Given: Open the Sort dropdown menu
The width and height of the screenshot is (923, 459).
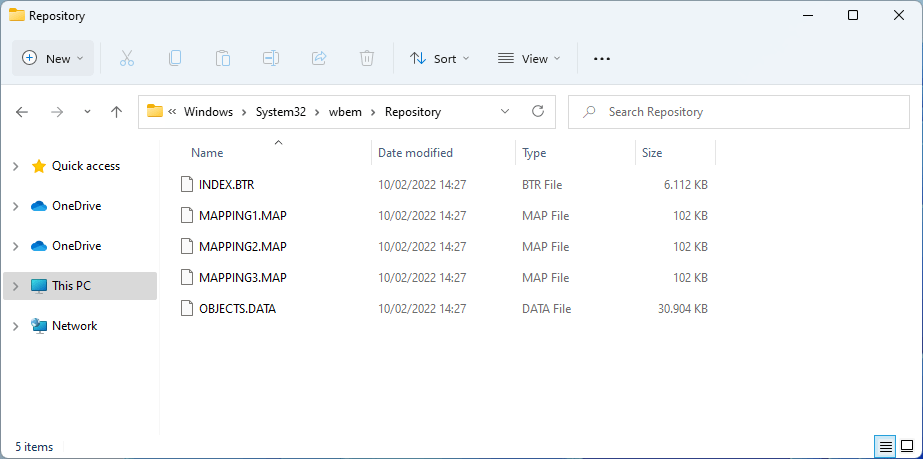Looking at the screenshot, I should pyautogui.click(x=439, y=58).
